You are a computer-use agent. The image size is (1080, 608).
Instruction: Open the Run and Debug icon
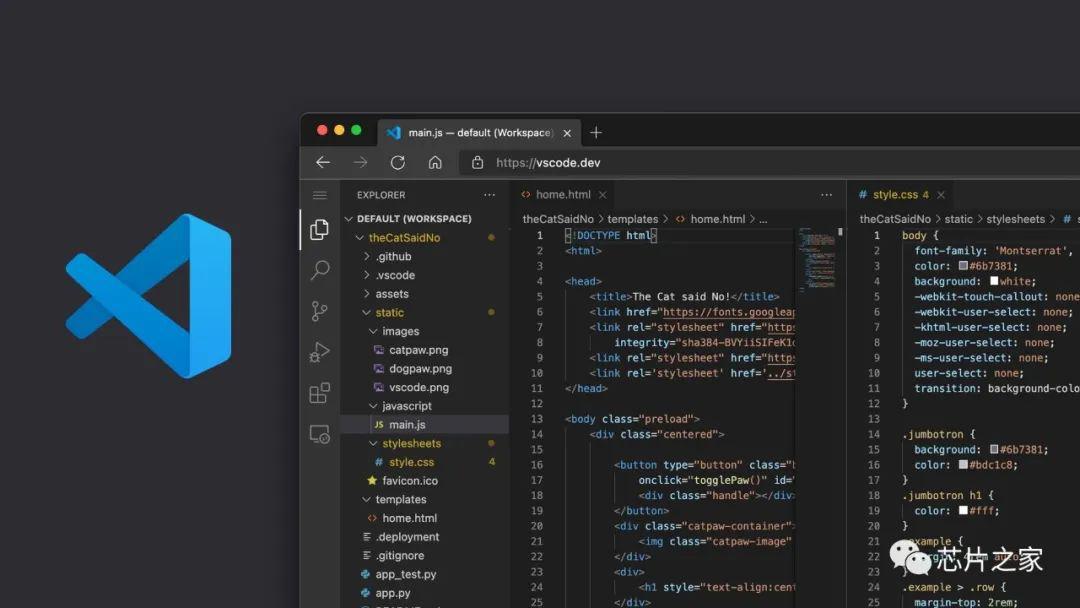tap(320, 352)
